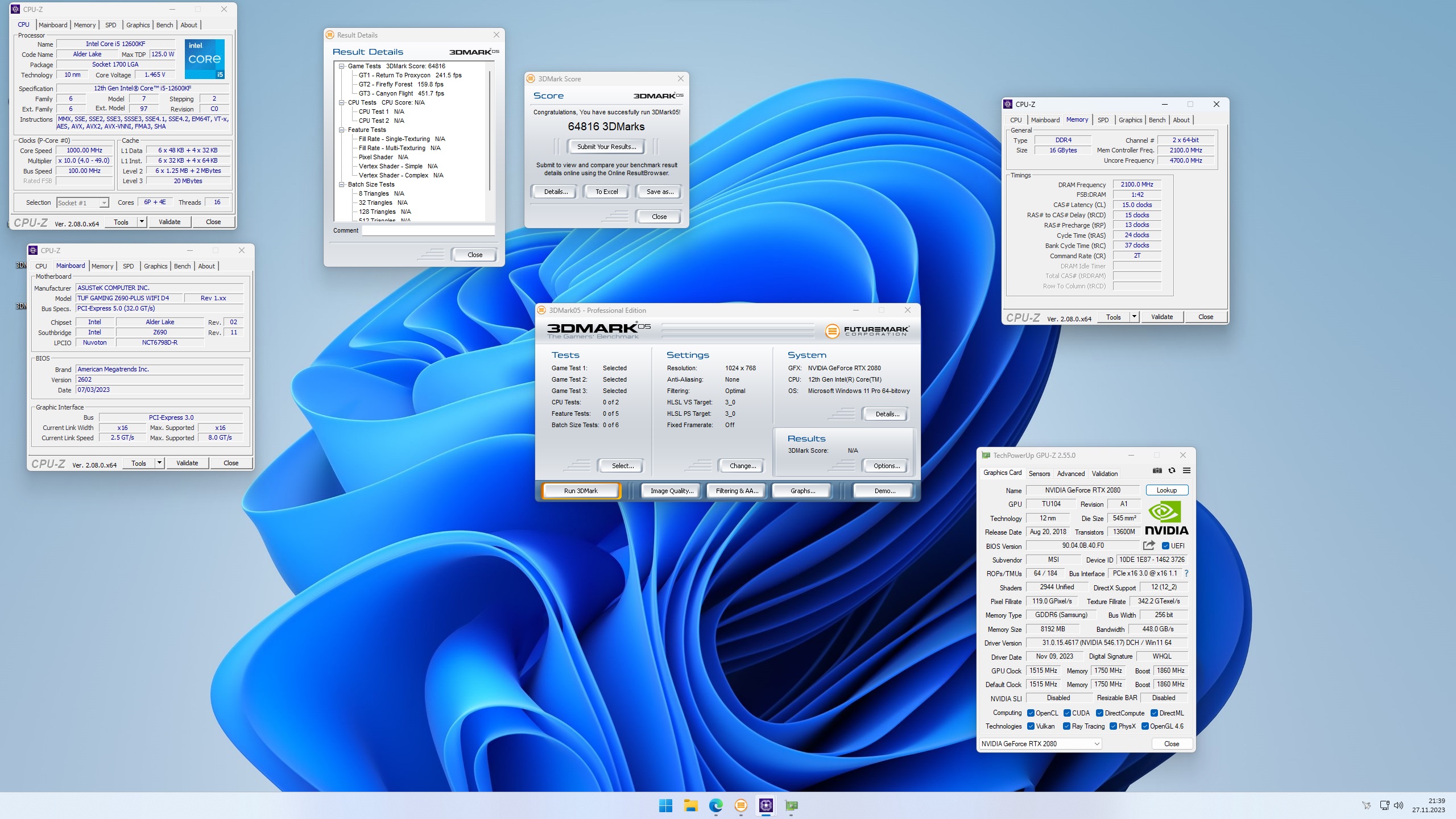The width and height of the screenshot is (1456, 819).
Task: Toggle the DirectCompute checkbox
Action: pos(1099,713)
